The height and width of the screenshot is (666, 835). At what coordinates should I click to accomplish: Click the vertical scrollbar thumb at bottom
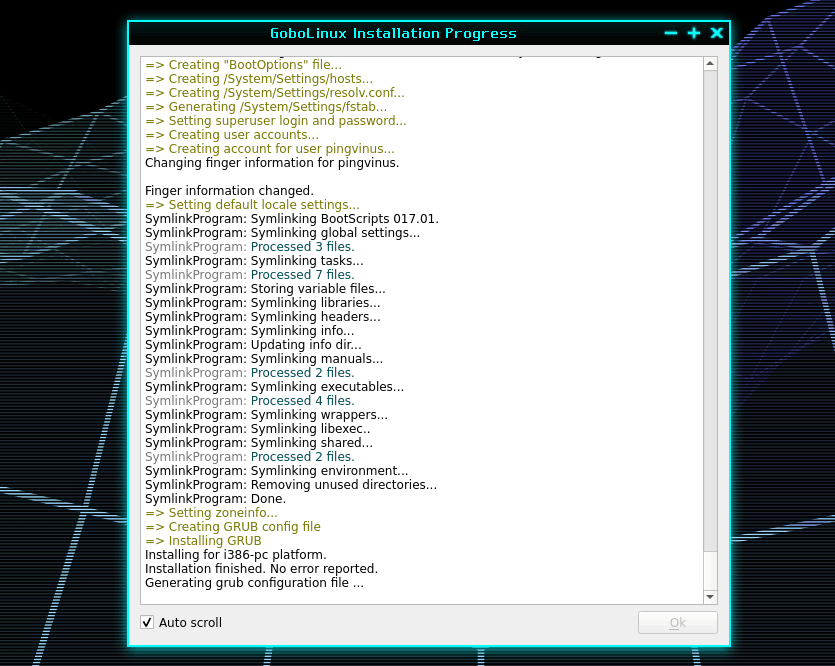710,571
